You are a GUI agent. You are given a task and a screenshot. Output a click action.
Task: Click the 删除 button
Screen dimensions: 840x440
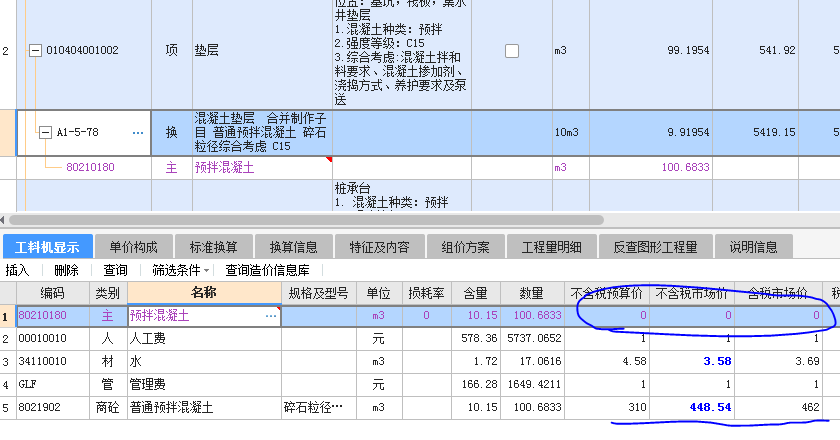pyautogui.click(x=66, y=270)
